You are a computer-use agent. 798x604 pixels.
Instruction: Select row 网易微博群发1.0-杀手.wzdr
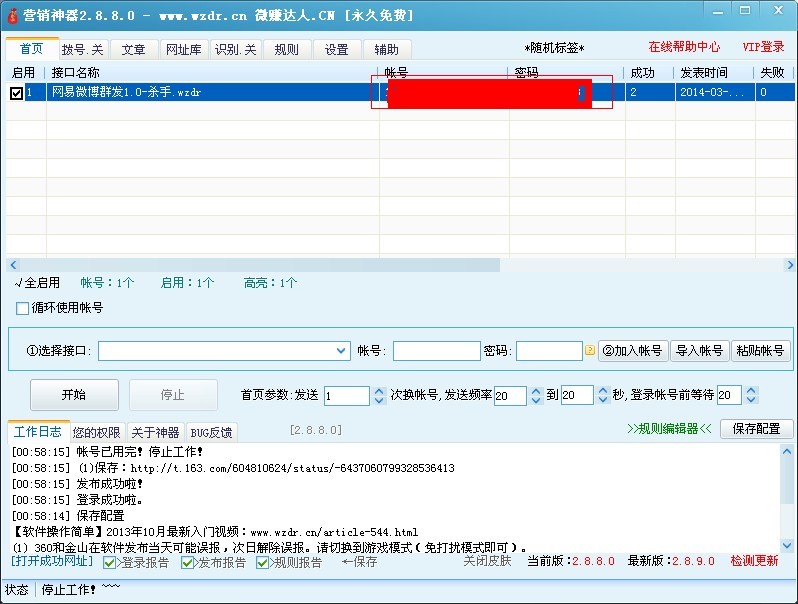(x=401, y=93)
